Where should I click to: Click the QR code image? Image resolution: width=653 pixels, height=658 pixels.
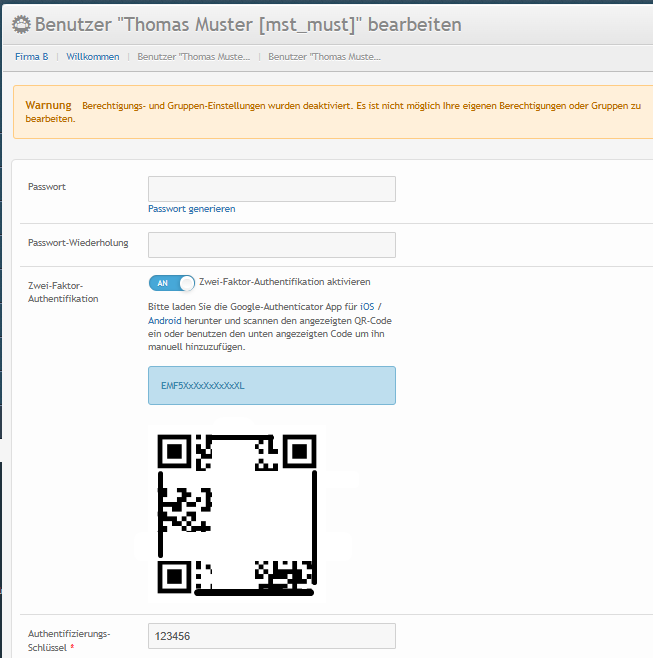[237, 514]
